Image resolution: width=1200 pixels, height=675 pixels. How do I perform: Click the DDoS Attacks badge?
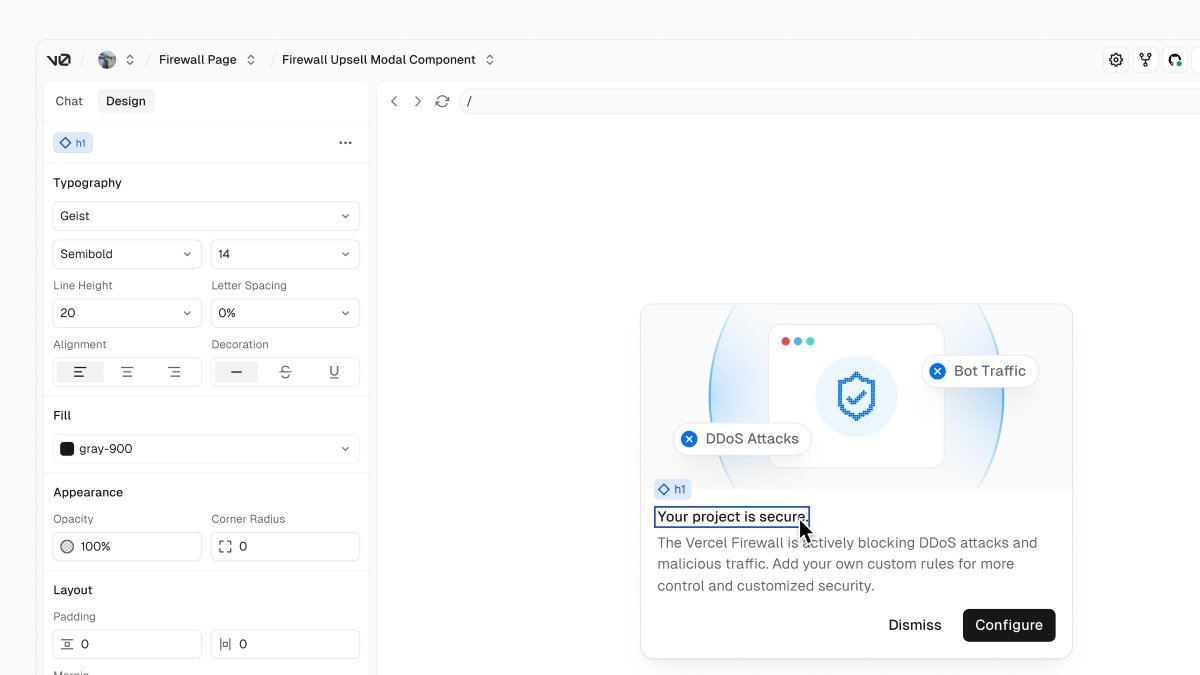(x=741, y=439)
